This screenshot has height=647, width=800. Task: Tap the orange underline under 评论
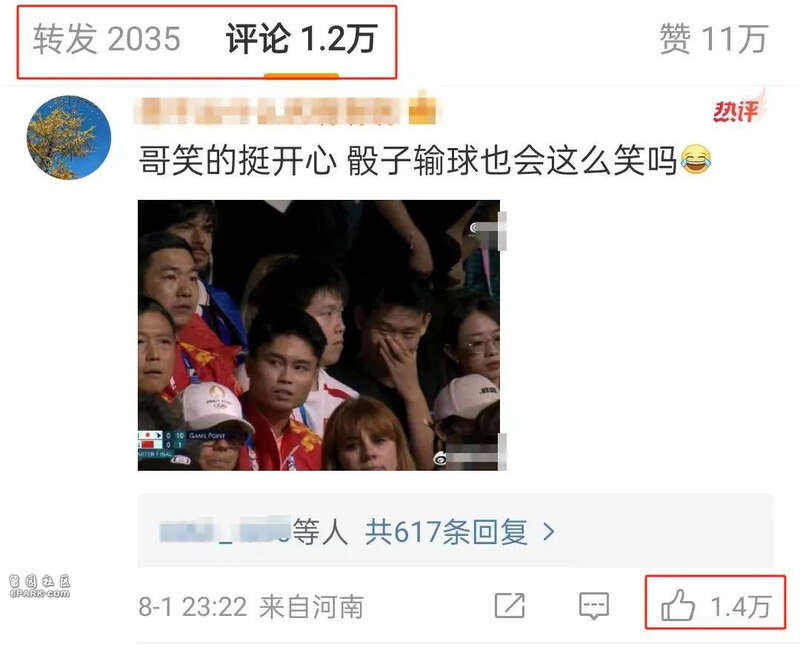tap(302, 77)
